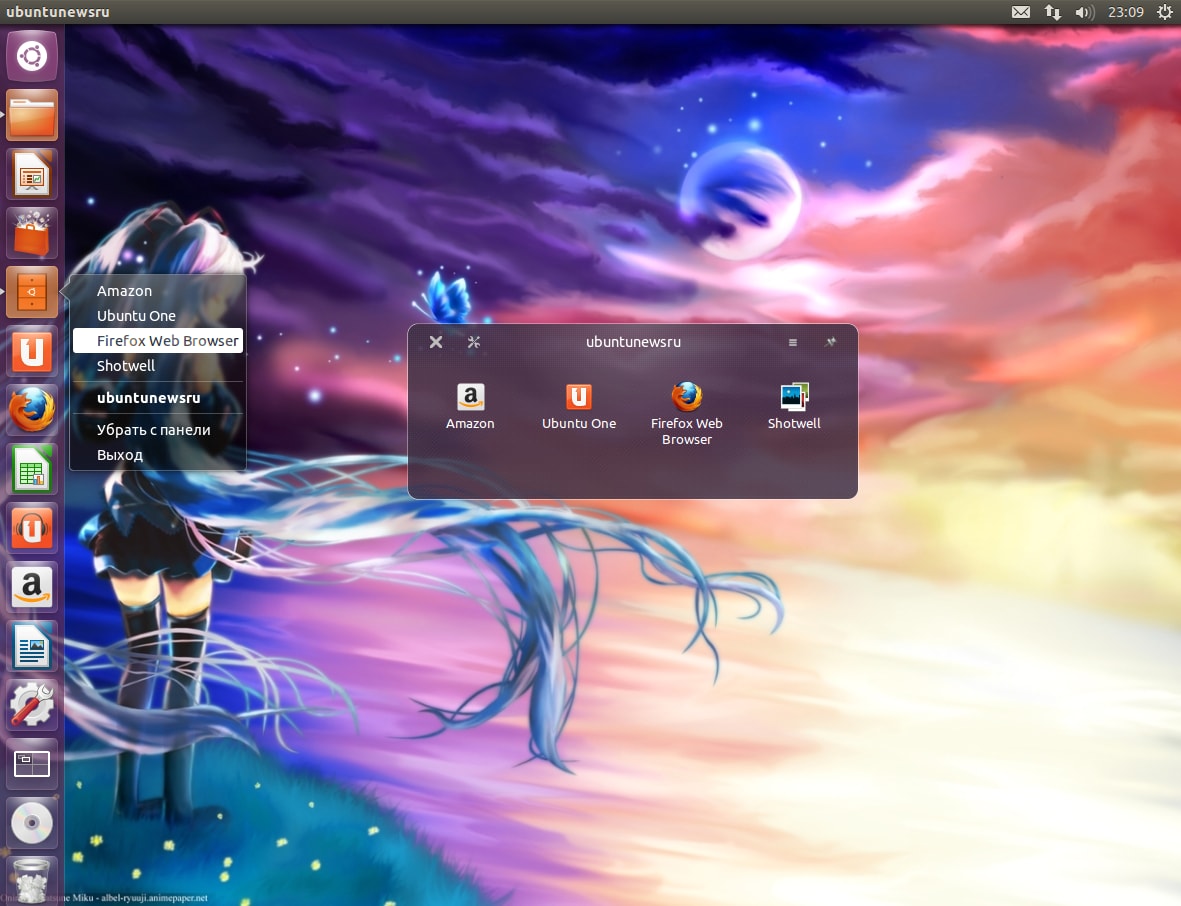
Task: Open the Ubuntu Software Center shopping bag icon
Action: [x=32, y=233]
